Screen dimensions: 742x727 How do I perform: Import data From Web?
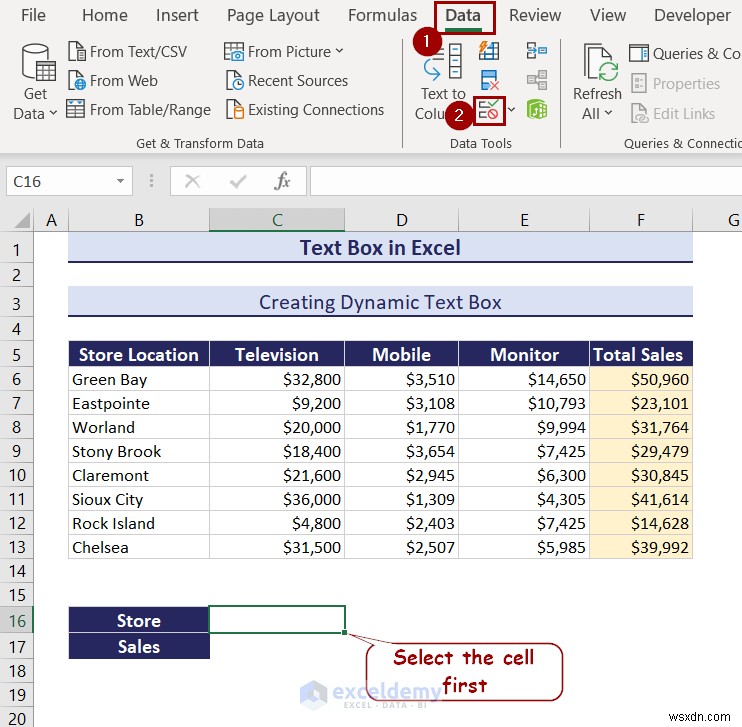tap(113, 80)
